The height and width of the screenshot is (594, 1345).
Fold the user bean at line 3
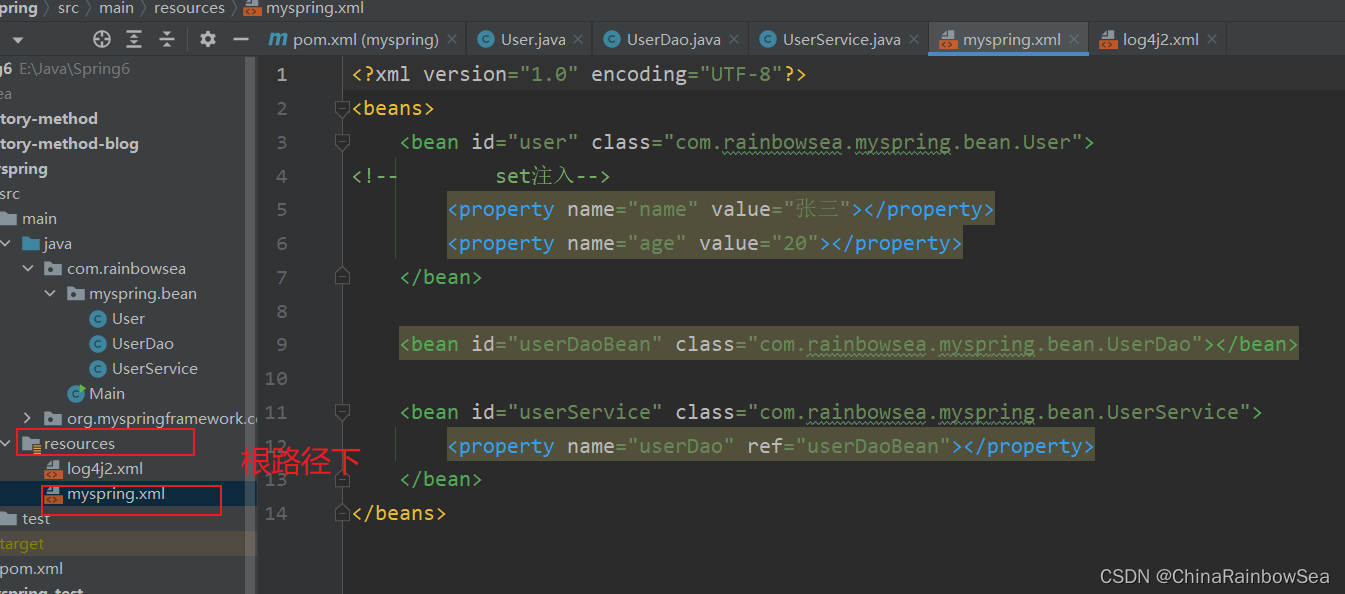pyautogui.click(x=343, y=142)
